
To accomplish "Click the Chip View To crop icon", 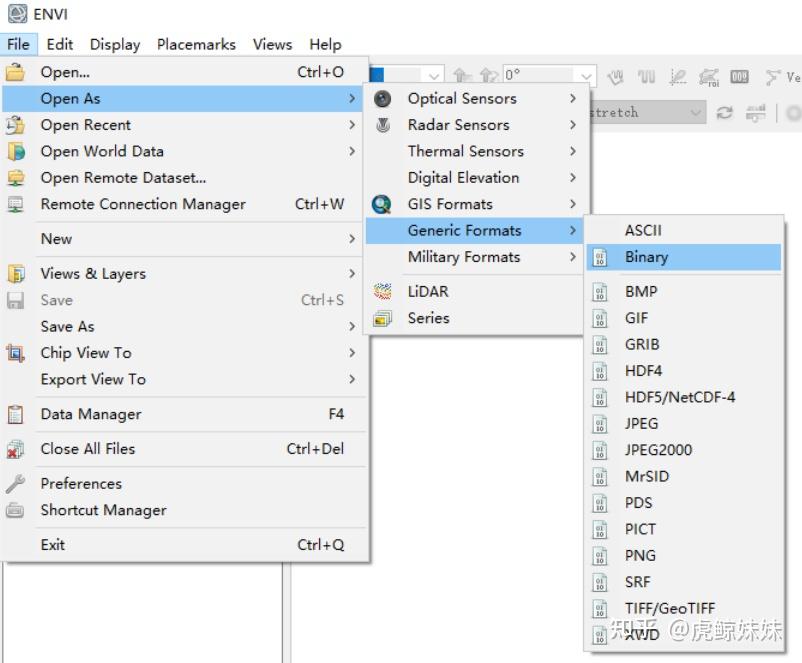I will pyautogui.click(x=15, y=353).
